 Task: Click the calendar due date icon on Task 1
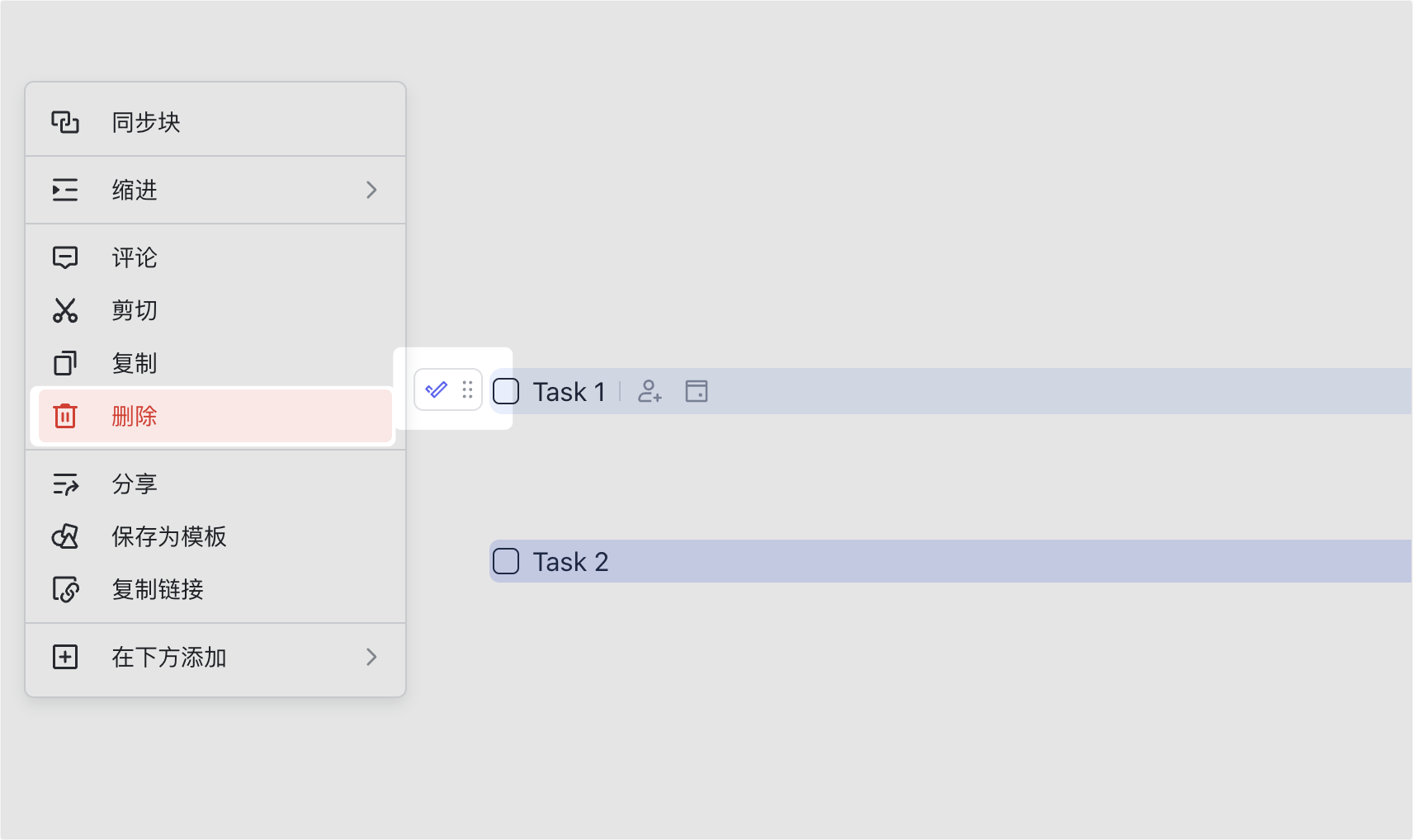(697, 391)
